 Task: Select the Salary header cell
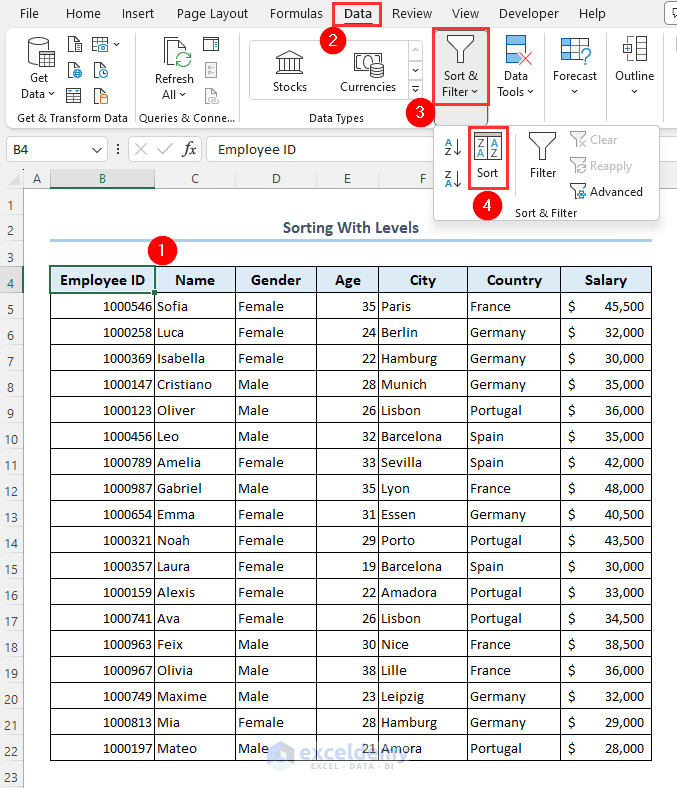click(x=605, y=280)
